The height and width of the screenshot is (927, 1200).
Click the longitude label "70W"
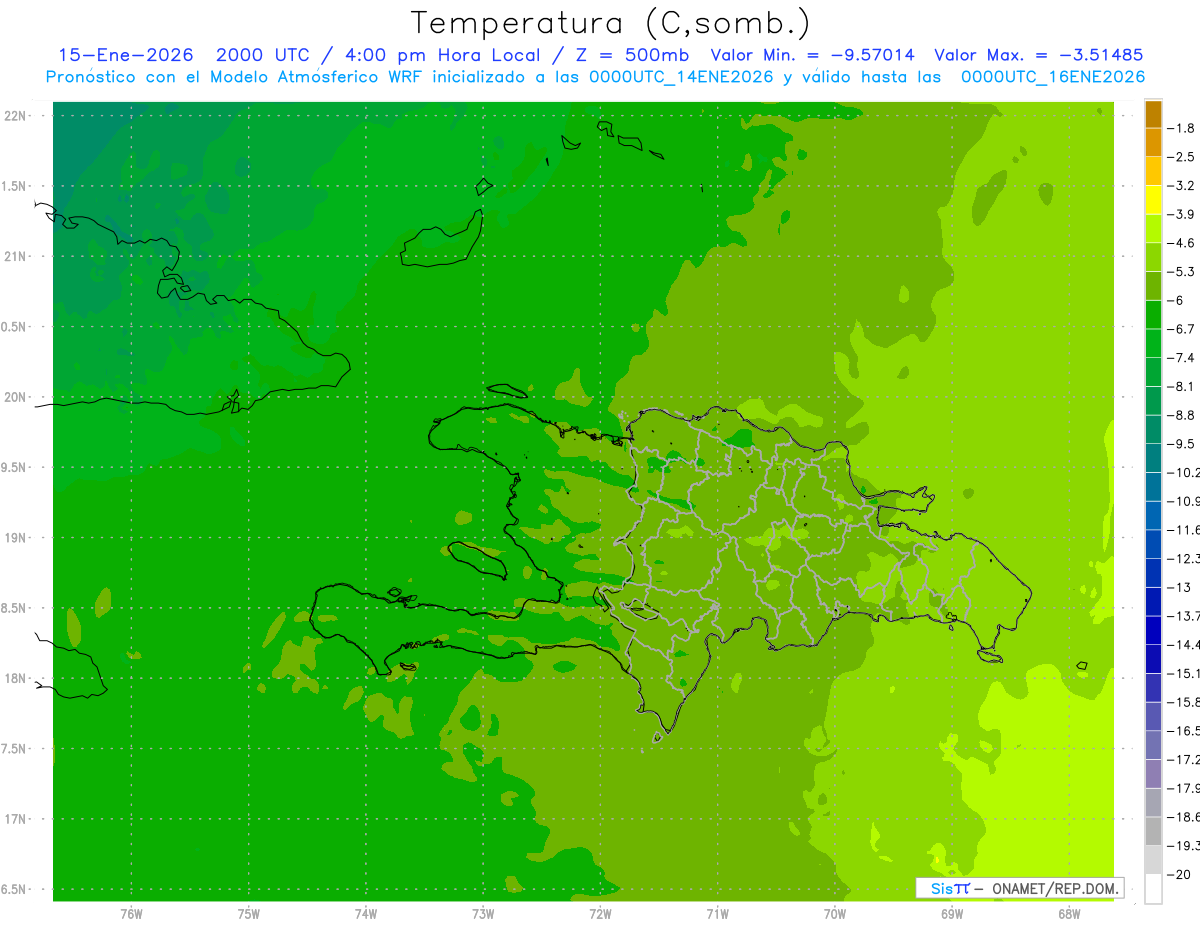coord(835,915)
